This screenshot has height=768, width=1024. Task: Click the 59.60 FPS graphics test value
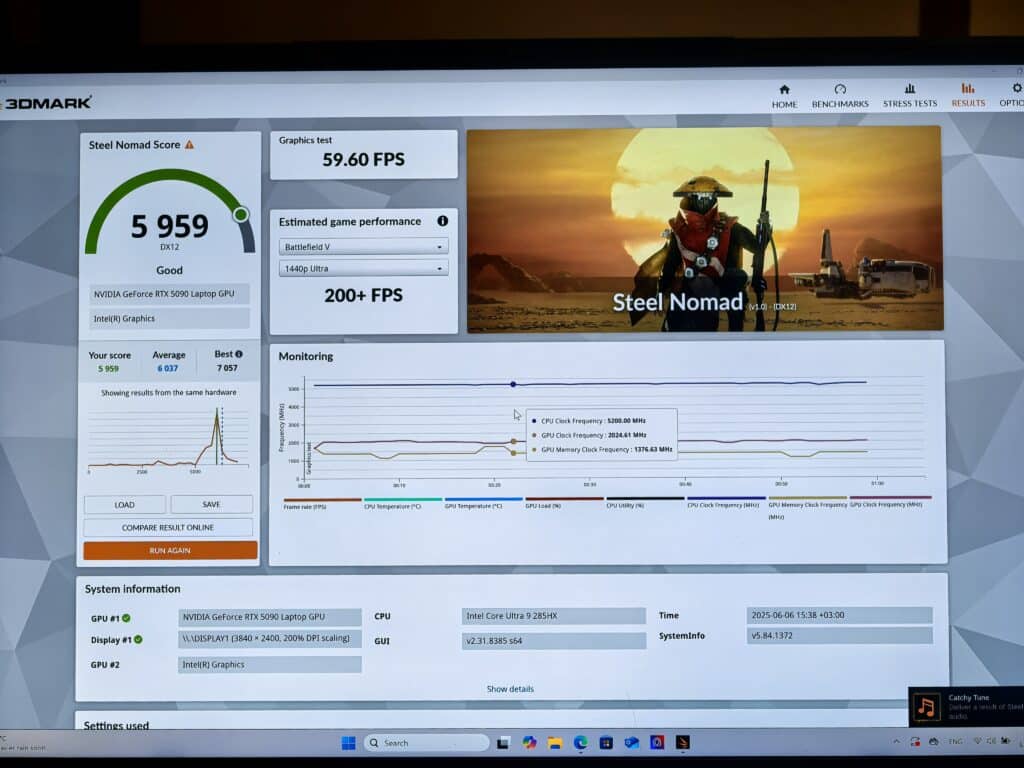tap(363, 159)
